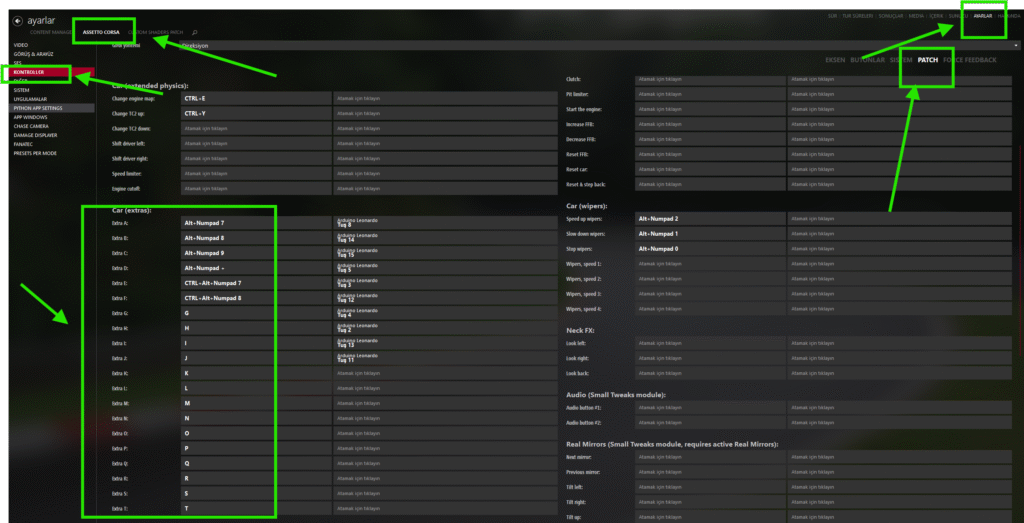The image size is (1024, 523).
Task: Click the Arduino Leonardo Tuş 11 binding for Extra J
Action: pos(445,358)
